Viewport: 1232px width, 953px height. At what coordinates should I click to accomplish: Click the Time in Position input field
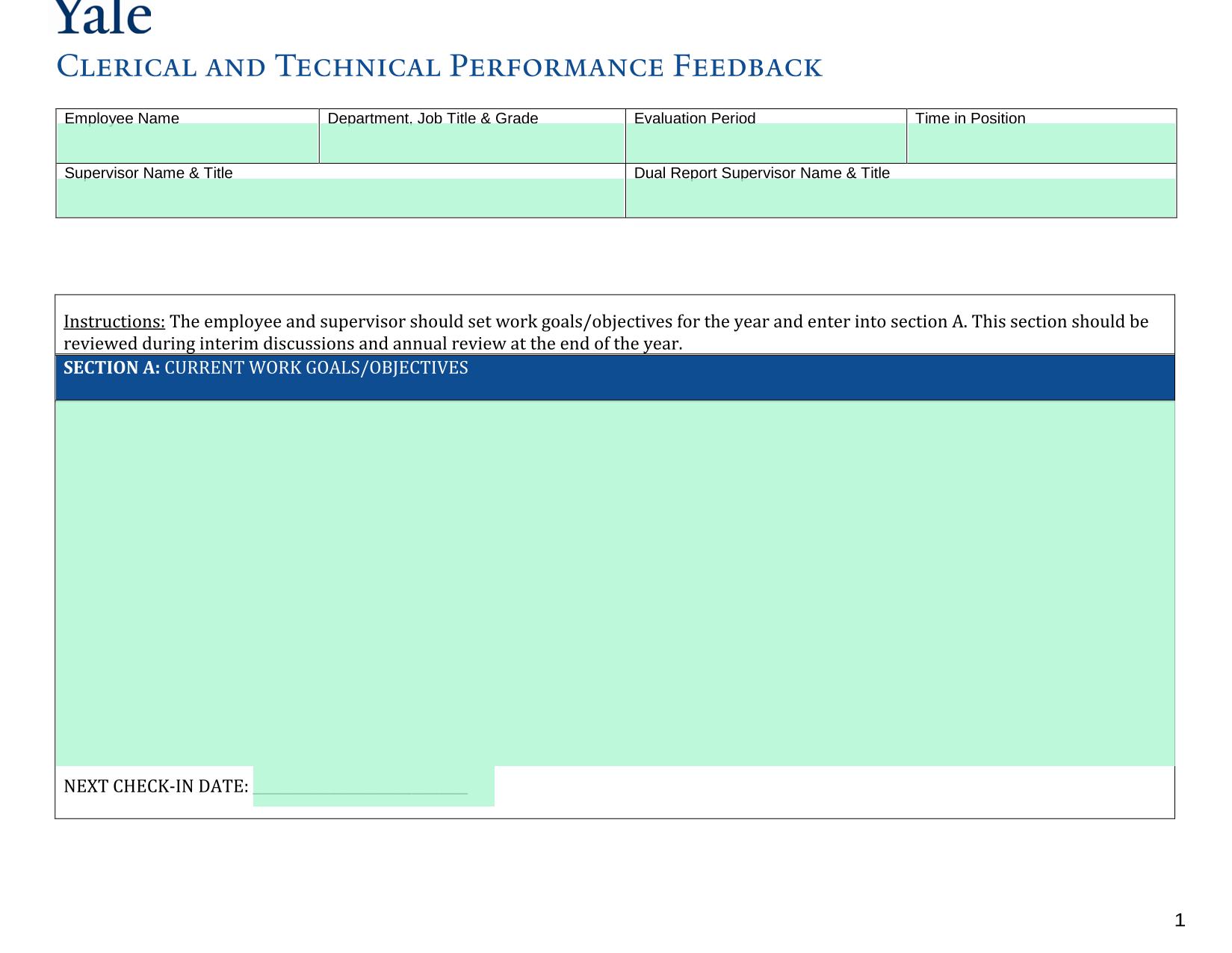coord(1041,143)
